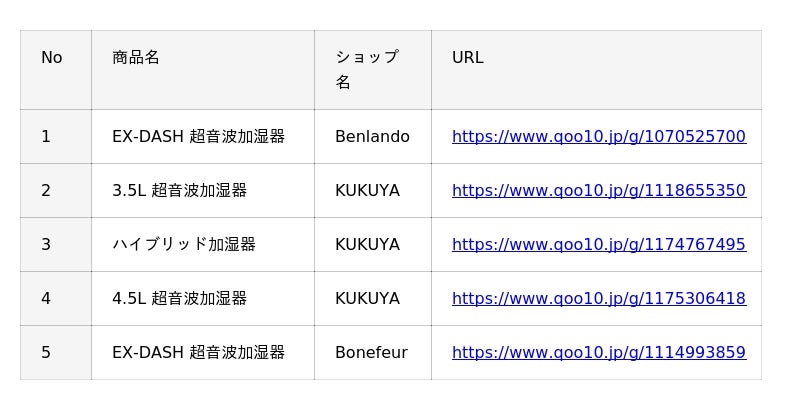Select the ハイブリッド加湿器 product cell
800x410 pixels.
(x=184, y=244)
